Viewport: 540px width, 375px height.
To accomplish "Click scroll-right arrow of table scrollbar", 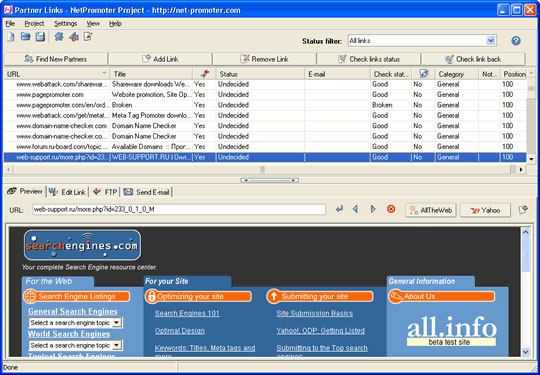I will [521, 169].
